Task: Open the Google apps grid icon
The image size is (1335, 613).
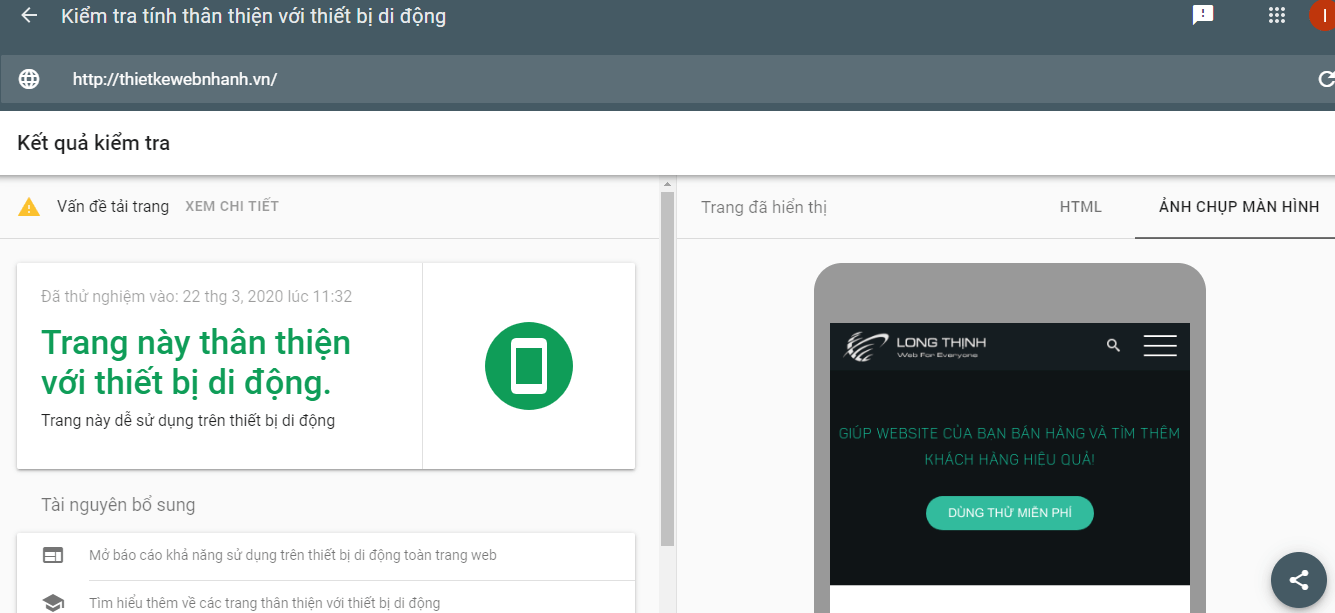Action: [1276, 15]
